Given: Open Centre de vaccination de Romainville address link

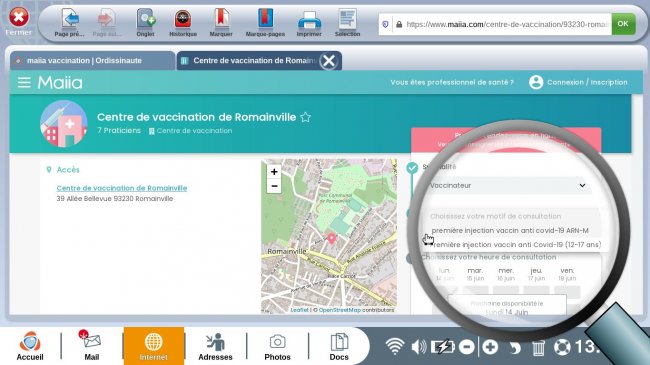Looking at the screenshot, I should (122, 188).
